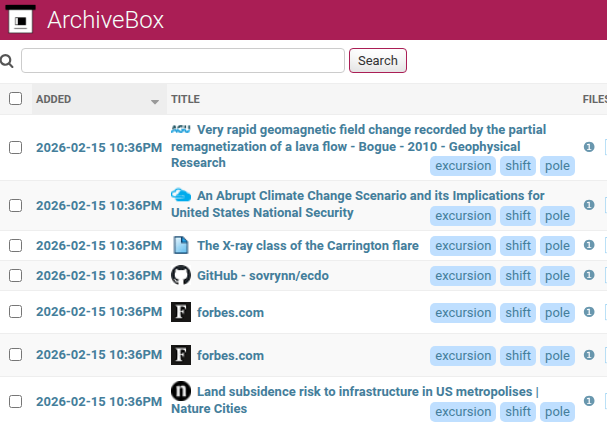Click the Nature Cities favicon icon
Viewport: 607px width, 422px height.
coord(180,391)
